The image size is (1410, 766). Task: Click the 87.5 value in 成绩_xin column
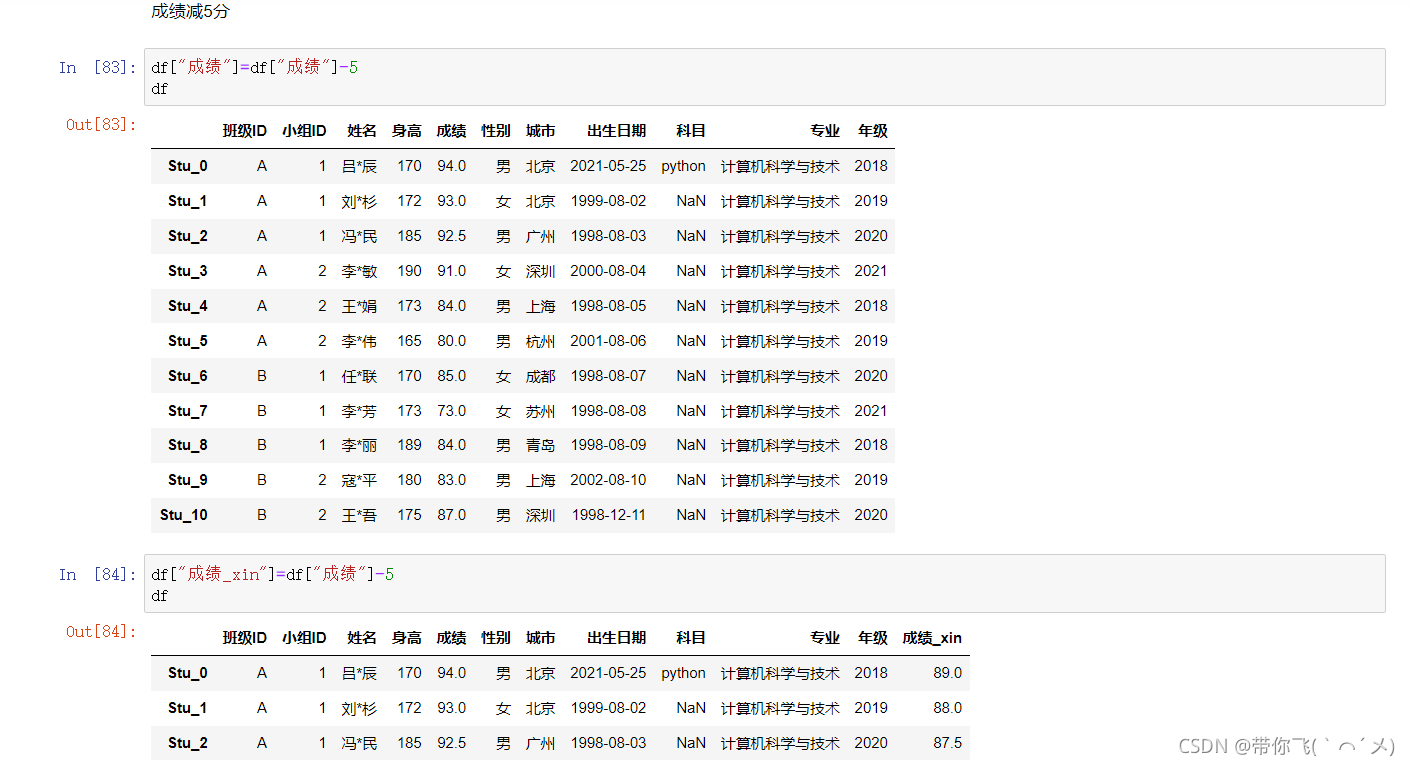pos(947,743)
